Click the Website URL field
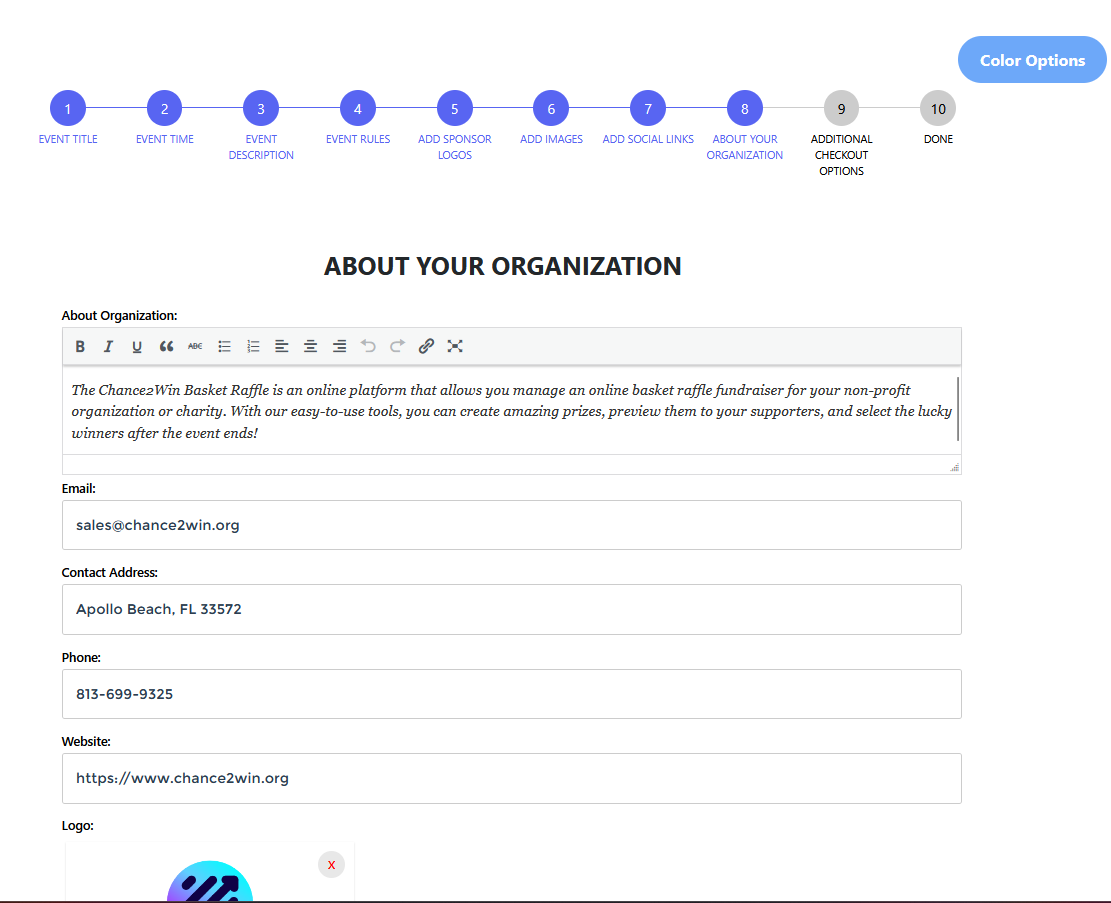Viewport: 1111px width, 903px height. coord(511,778)
